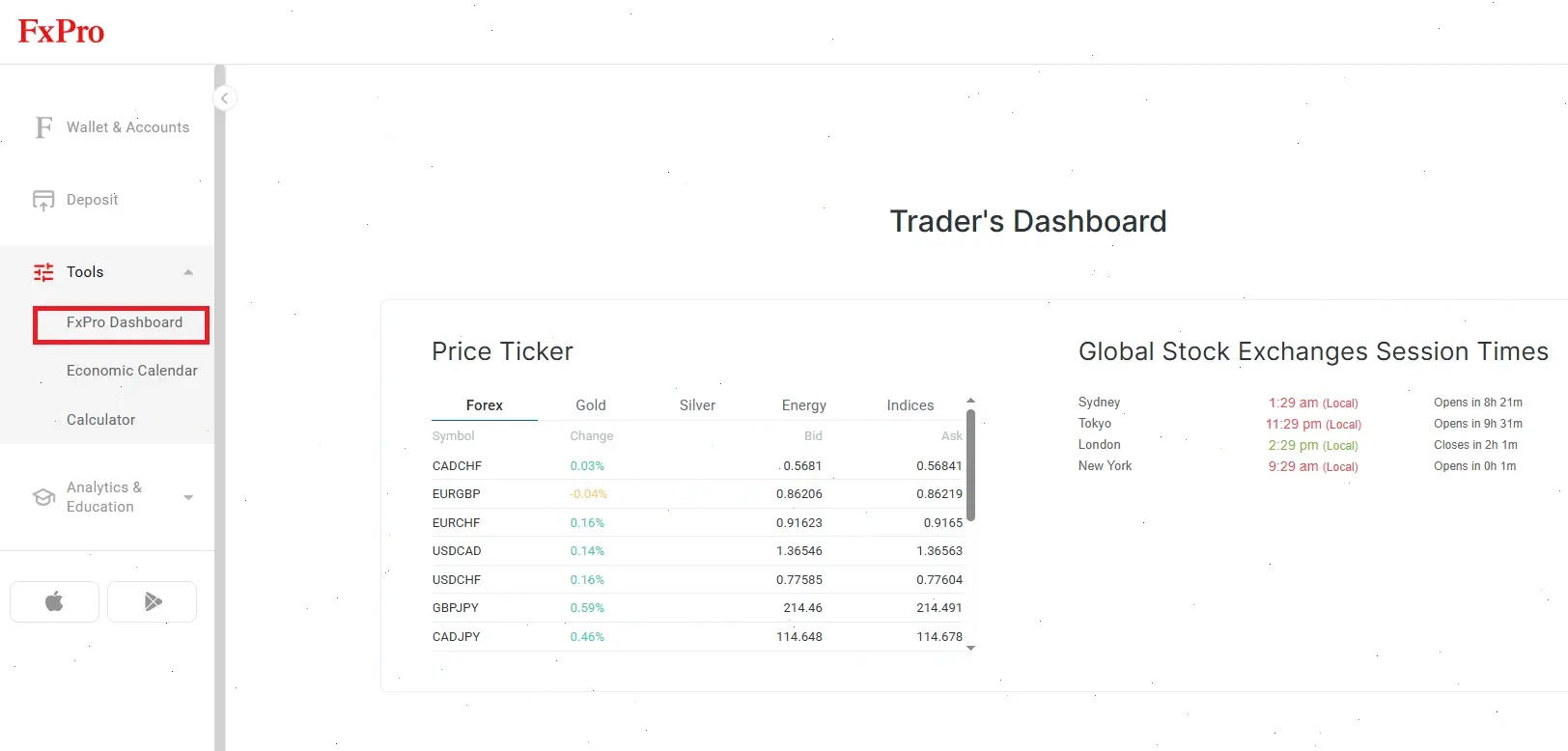This screenshot has height=751, width=1568.
Task: Open the Apple App Store download icon
Action: [x=54, y=601]
